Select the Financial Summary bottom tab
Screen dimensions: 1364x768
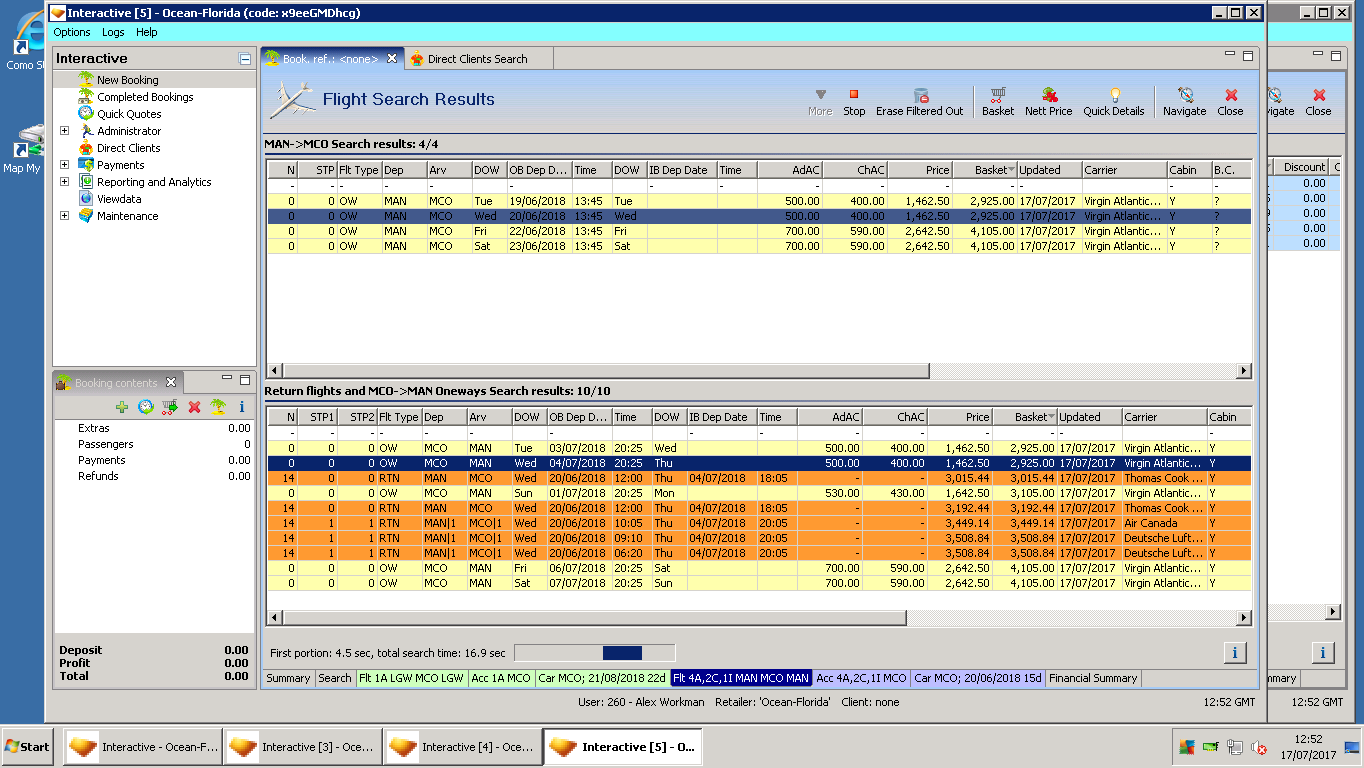tap(1092, 678)
